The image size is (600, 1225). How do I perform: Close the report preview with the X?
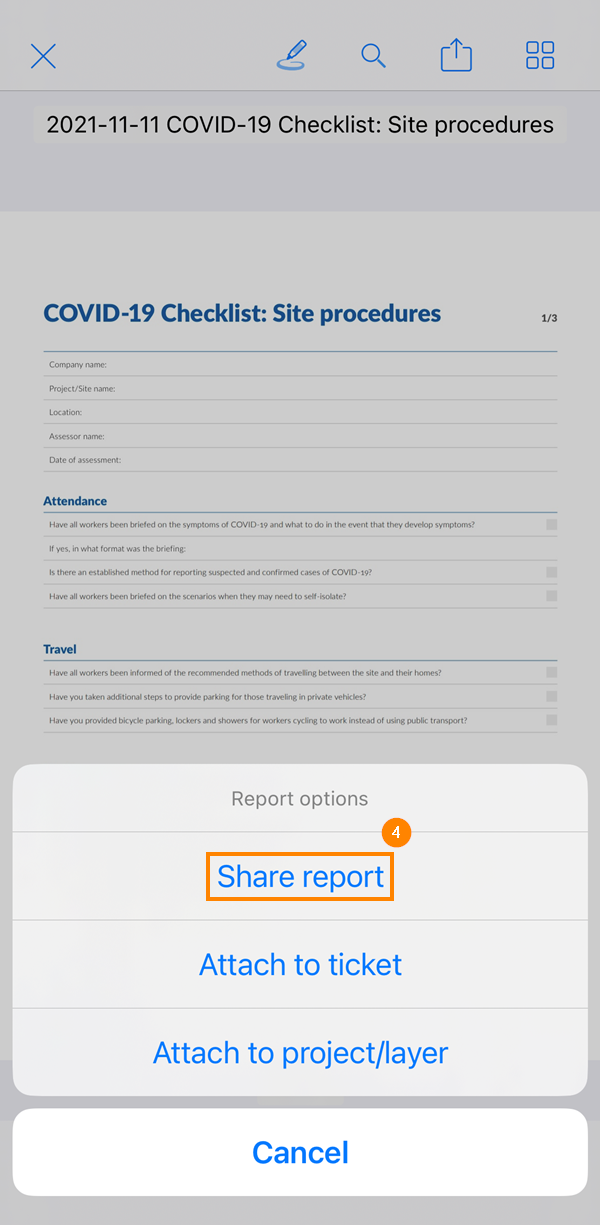point(43,56)
